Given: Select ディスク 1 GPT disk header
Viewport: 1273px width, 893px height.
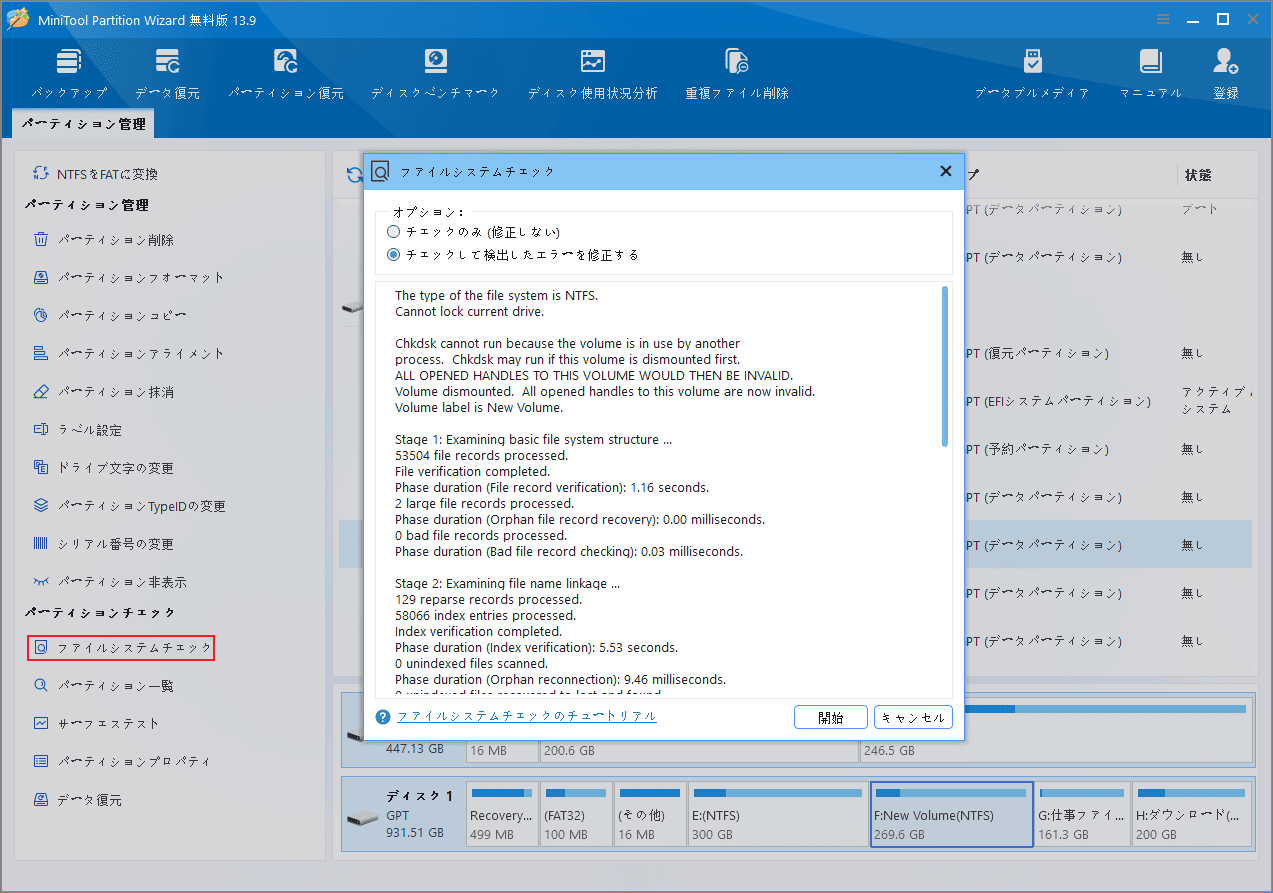Looking at the screenshot, I should [403, 815].
